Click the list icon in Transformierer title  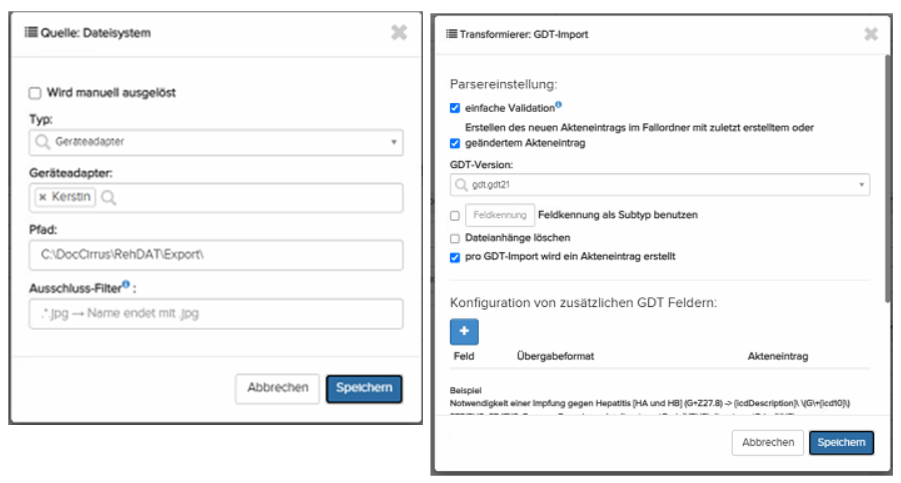pos(451,34)
